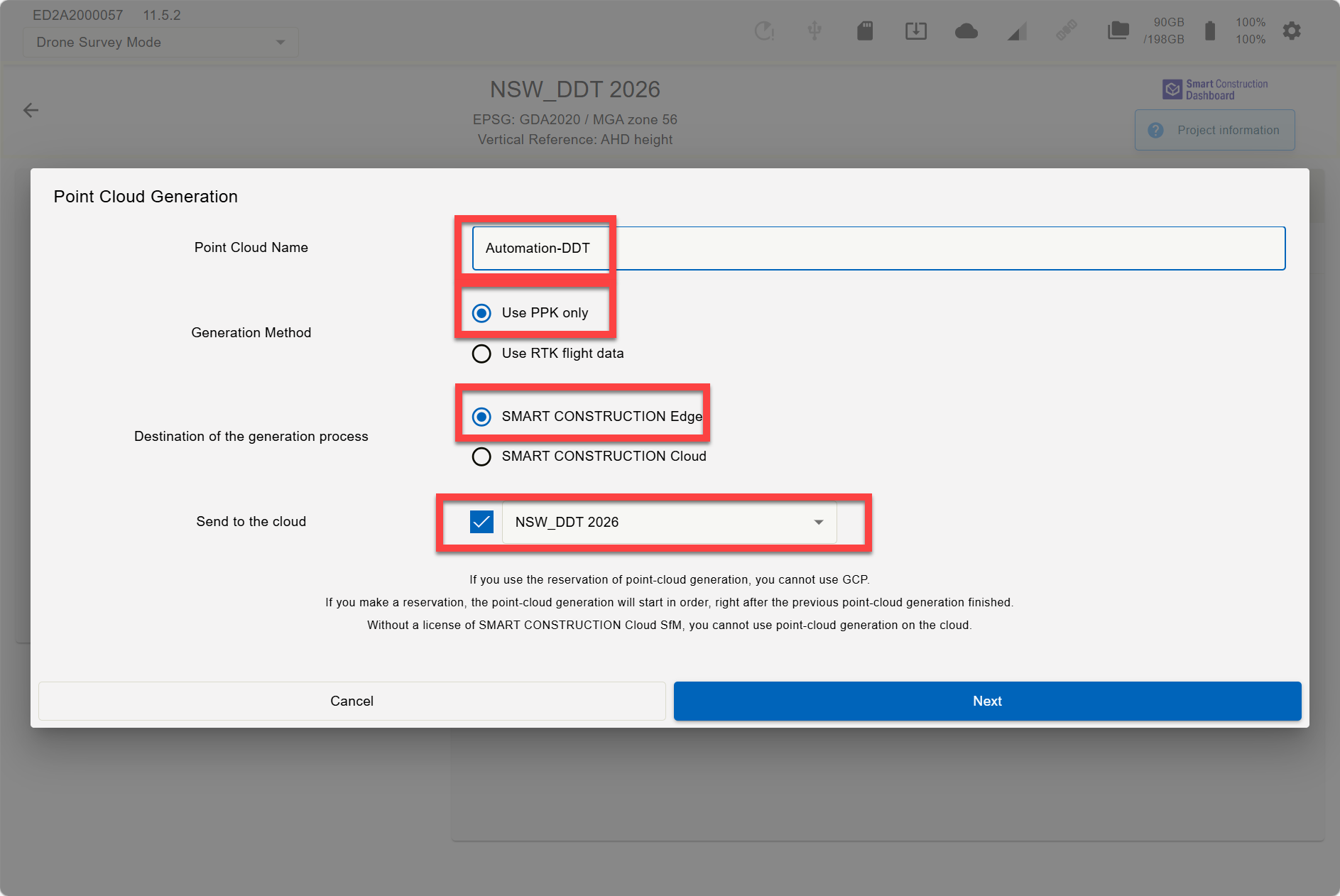This screenshot has width=1340, height=896.
Task: Click the EPSG: GDA2020 / MGA zone 56 text
Action: click(575, 119)
